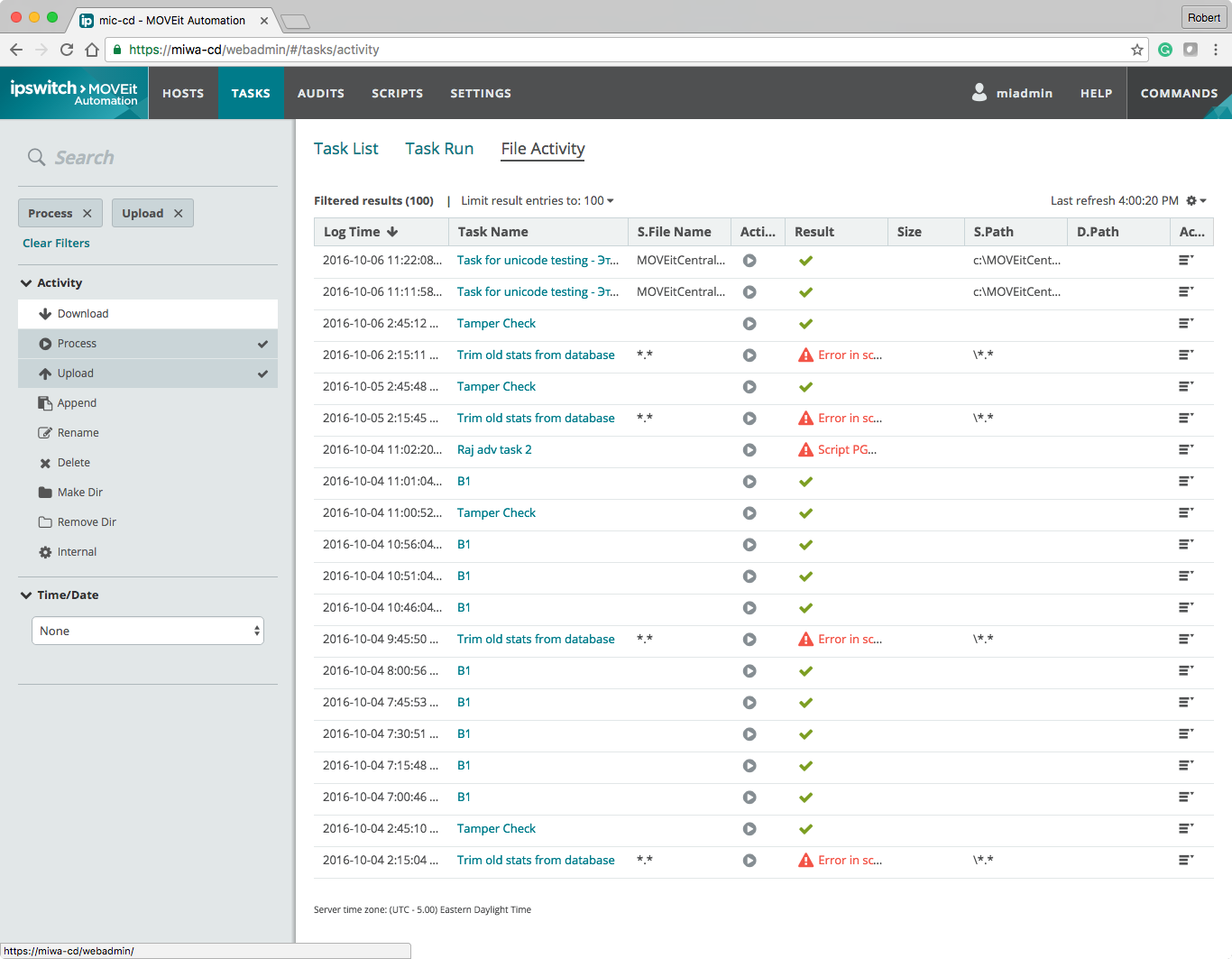The width and height of the screenshot is (1232, 959).
Task: Click the Clear Filters link
Action: tap(56, 244)
